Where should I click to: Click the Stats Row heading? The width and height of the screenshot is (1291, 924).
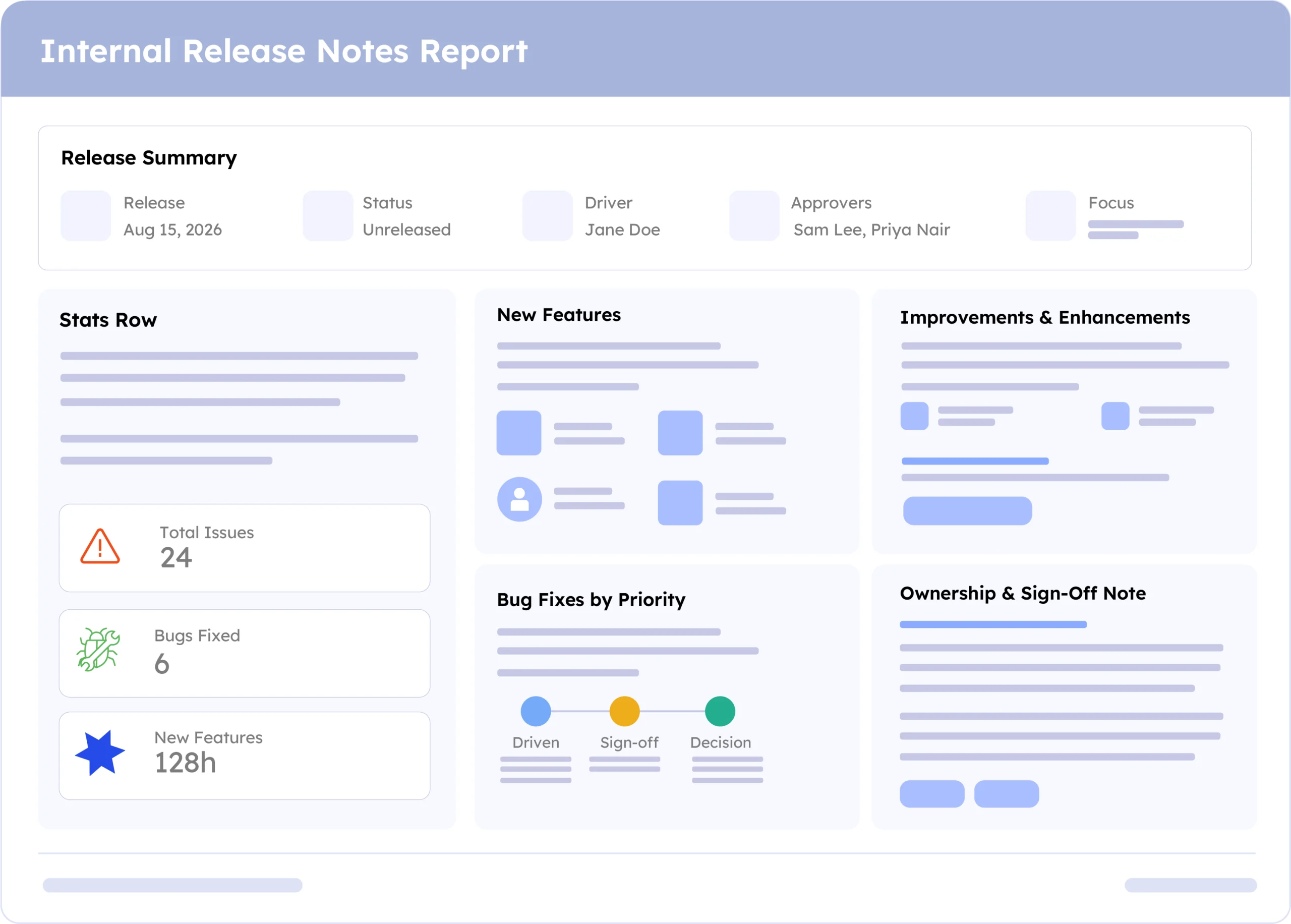coord(108,320)
